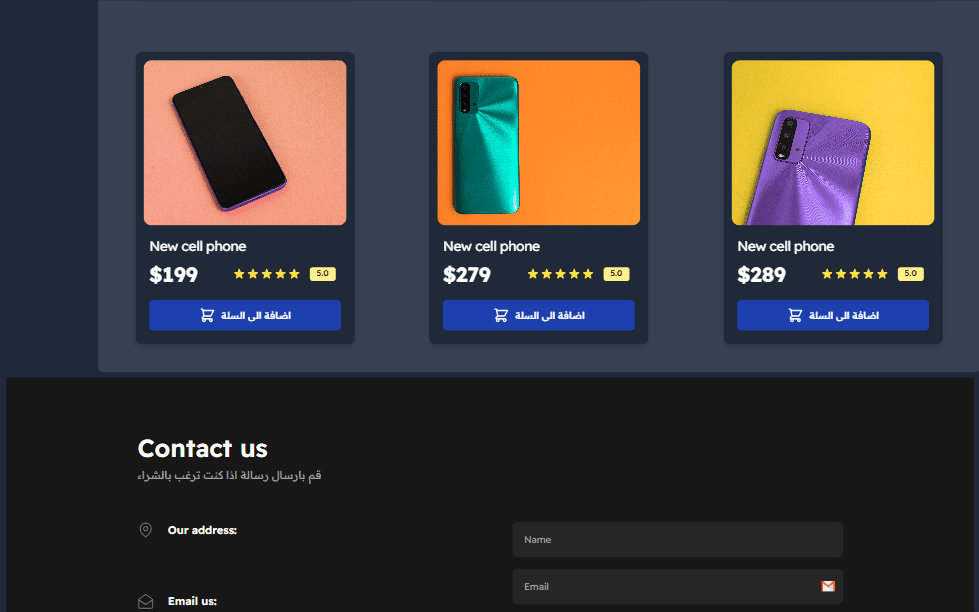
Task: Click the envelope icon beside Email us
Action: coord(145,601)
